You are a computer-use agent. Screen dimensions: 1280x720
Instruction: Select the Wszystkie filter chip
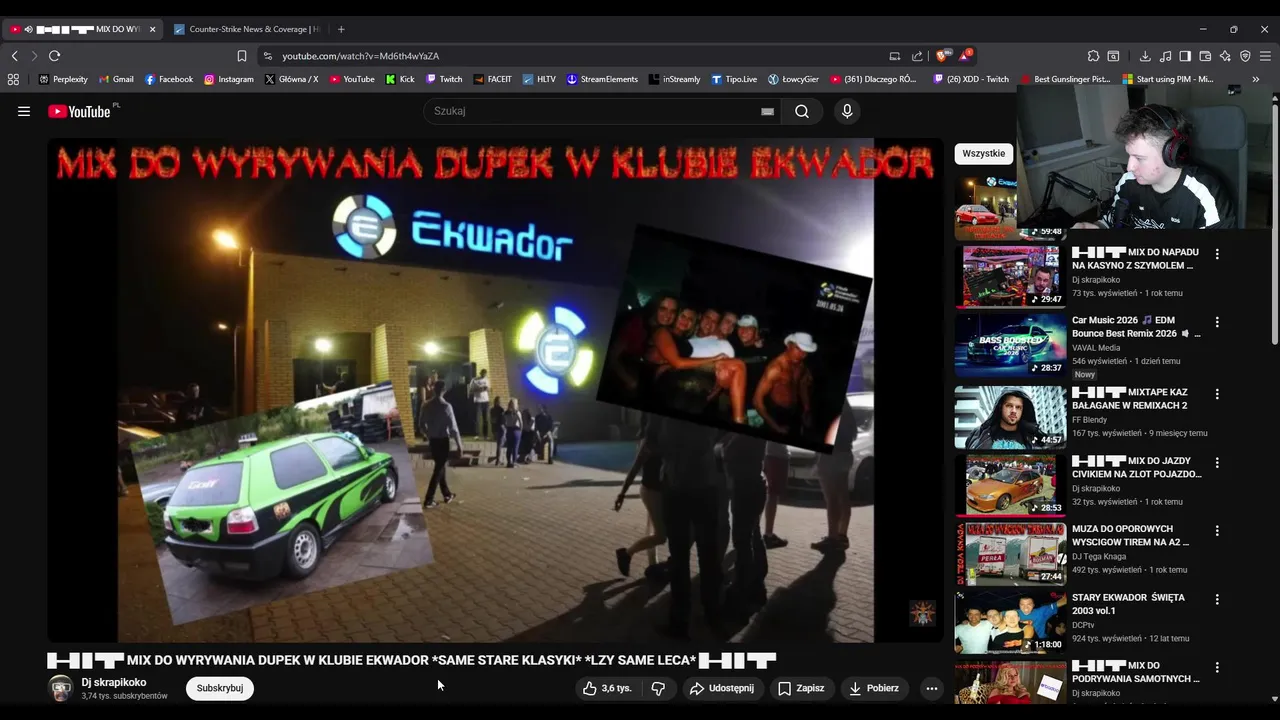click(984, 153)
